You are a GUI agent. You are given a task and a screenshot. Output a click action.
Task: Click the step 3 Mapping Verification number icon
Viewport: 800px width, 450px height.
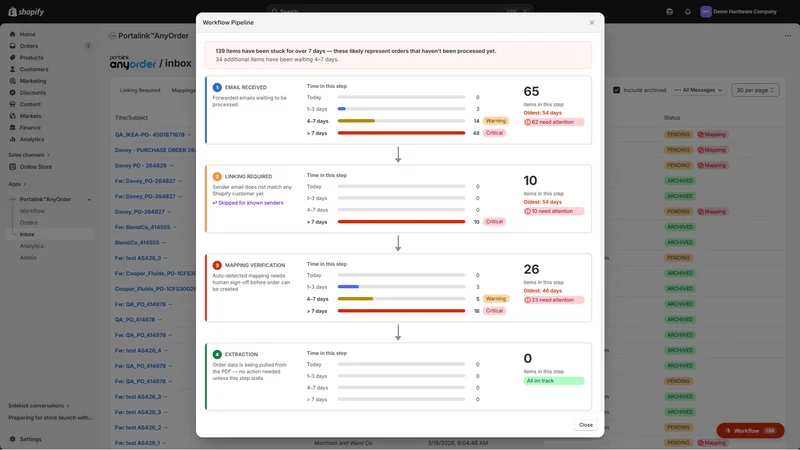click(x=217, y=265)
